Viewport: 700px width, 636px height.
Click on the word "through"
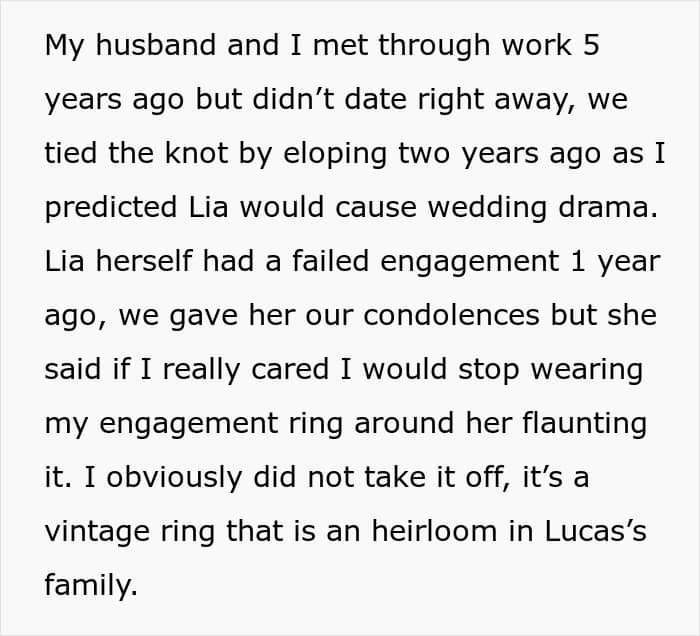pyautogui.click(x=434, y=46)
